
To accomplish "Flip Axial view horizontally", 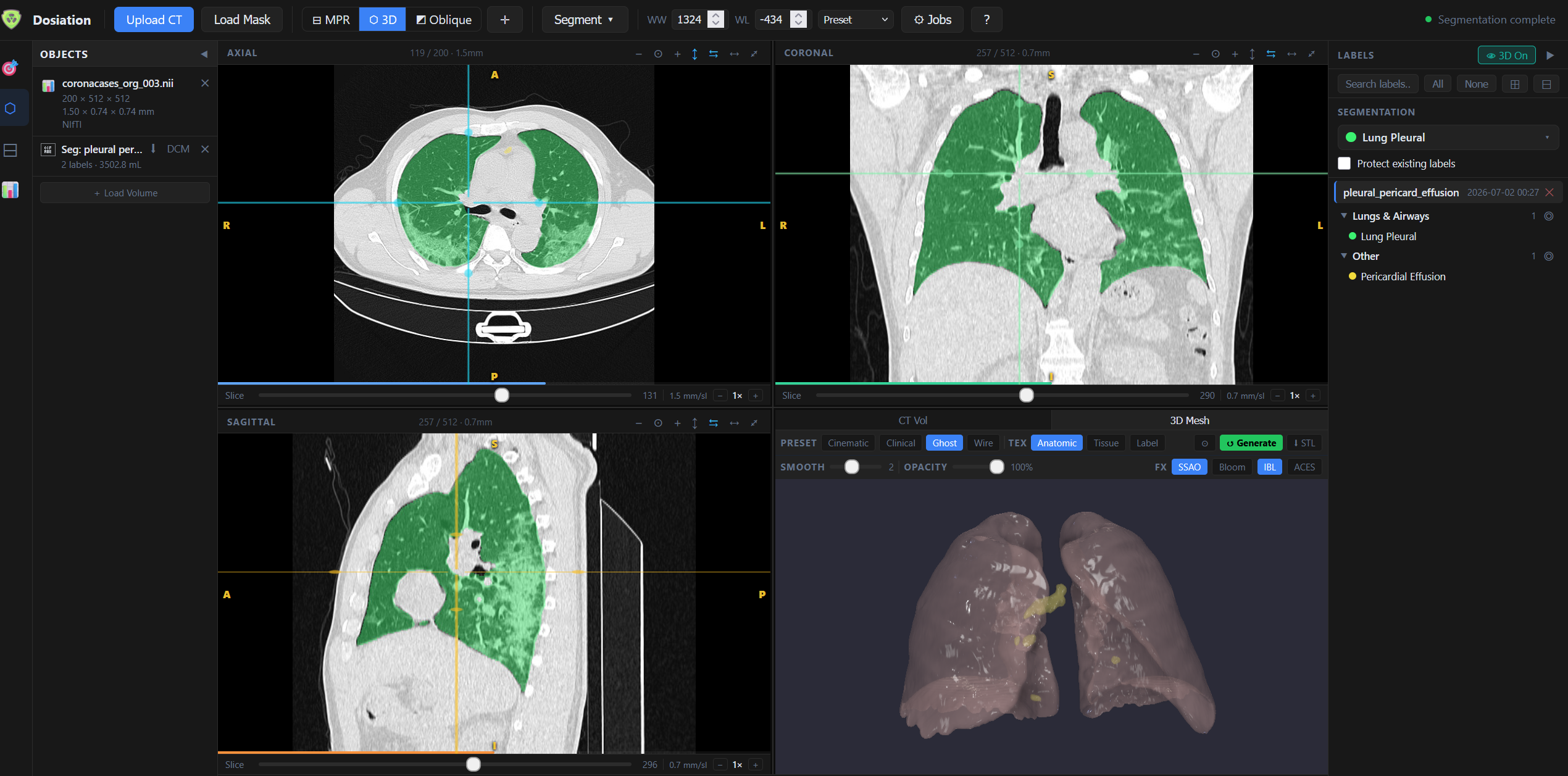I will point(734,54).
